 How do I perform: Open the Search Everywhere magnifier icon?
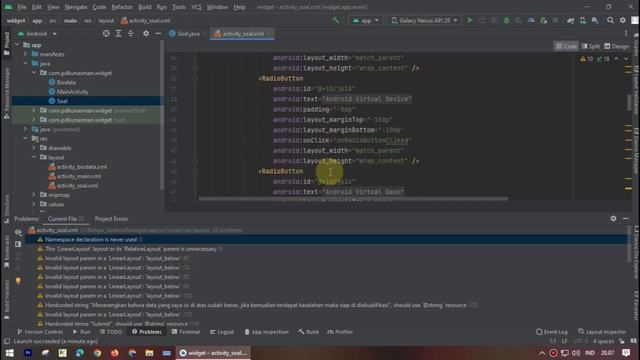tap(610, 20)
